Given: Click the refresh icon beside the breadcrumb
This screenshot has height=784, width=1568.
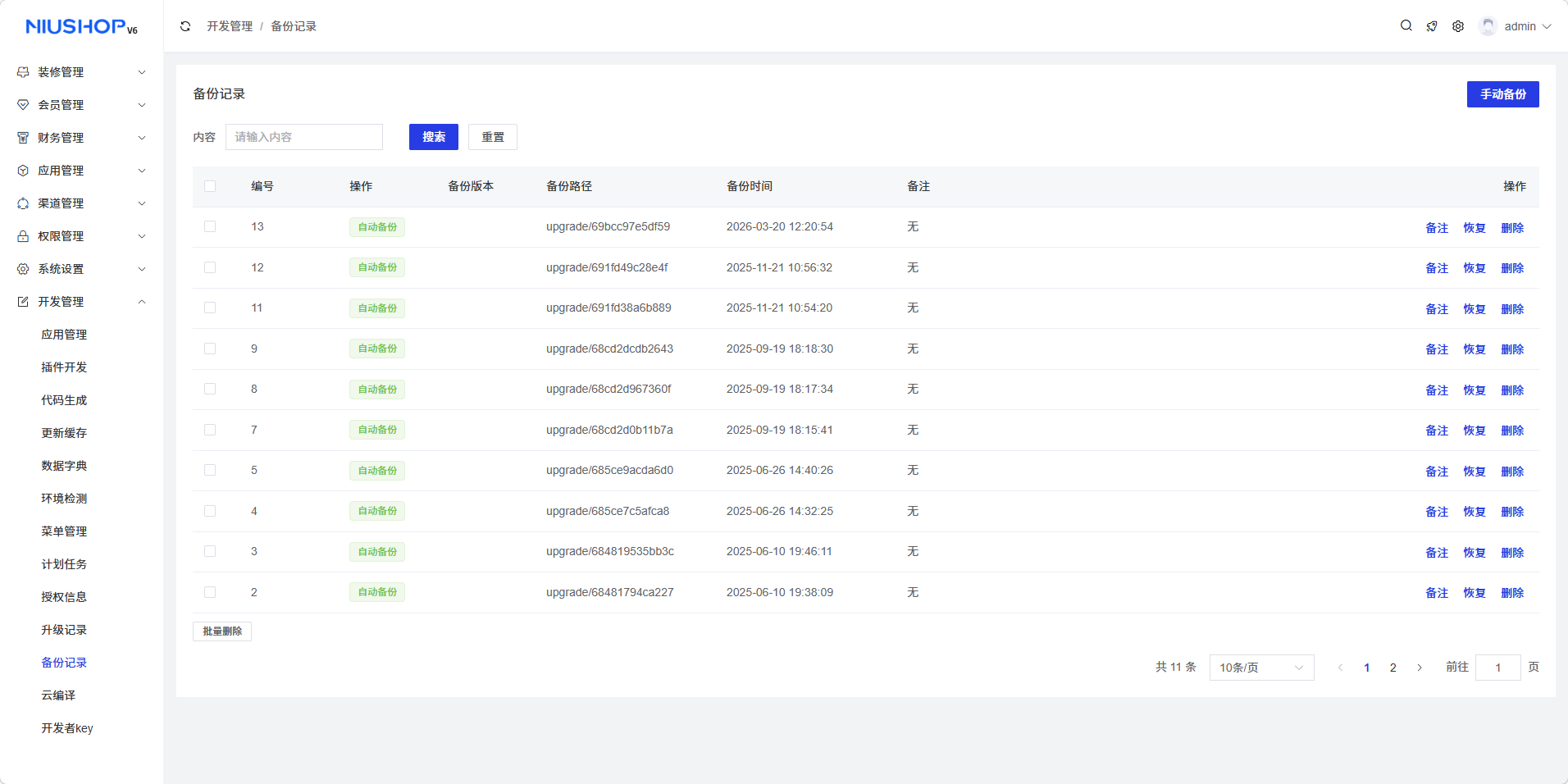Looking at the screenshot, I should coord(185,26).
